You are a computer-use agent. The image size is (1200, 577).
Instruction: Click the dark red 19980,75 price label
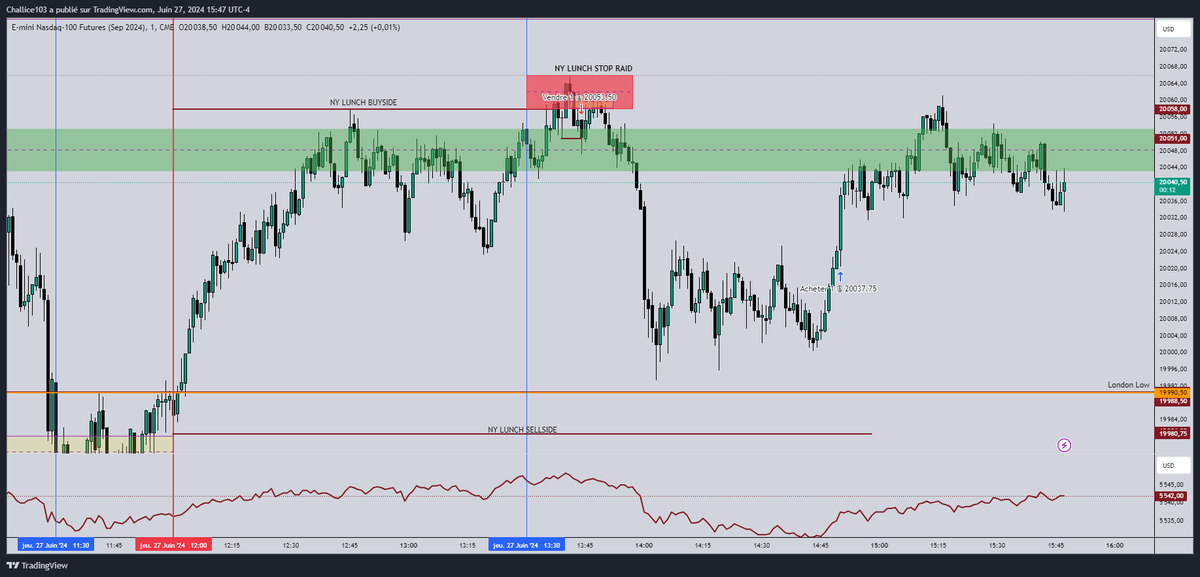1173,433
